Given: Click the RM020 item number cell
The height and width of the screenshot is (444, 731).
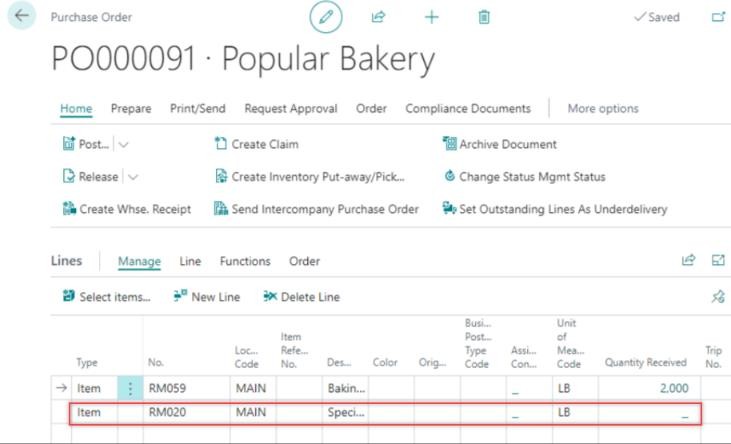Looking at the screenshot, I should [168, 412].
